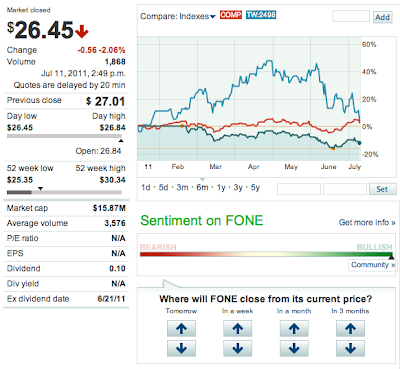Click the Set date range button
Screen dimensions: 400x369
382,189
